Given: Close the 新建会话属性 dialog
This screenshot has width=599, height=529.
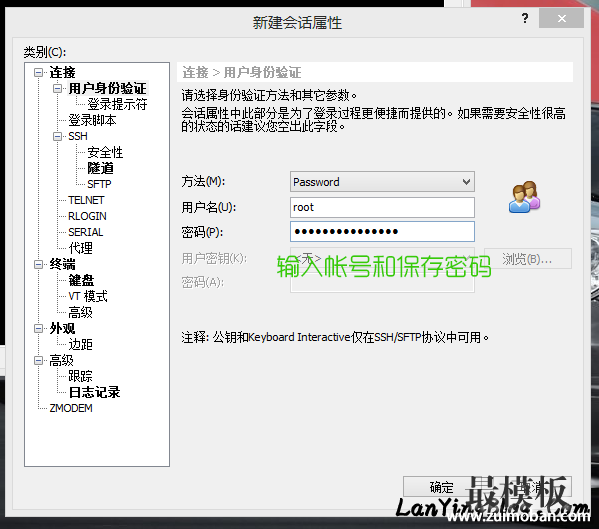Looking at the screenshot, I should click(561, 18).
